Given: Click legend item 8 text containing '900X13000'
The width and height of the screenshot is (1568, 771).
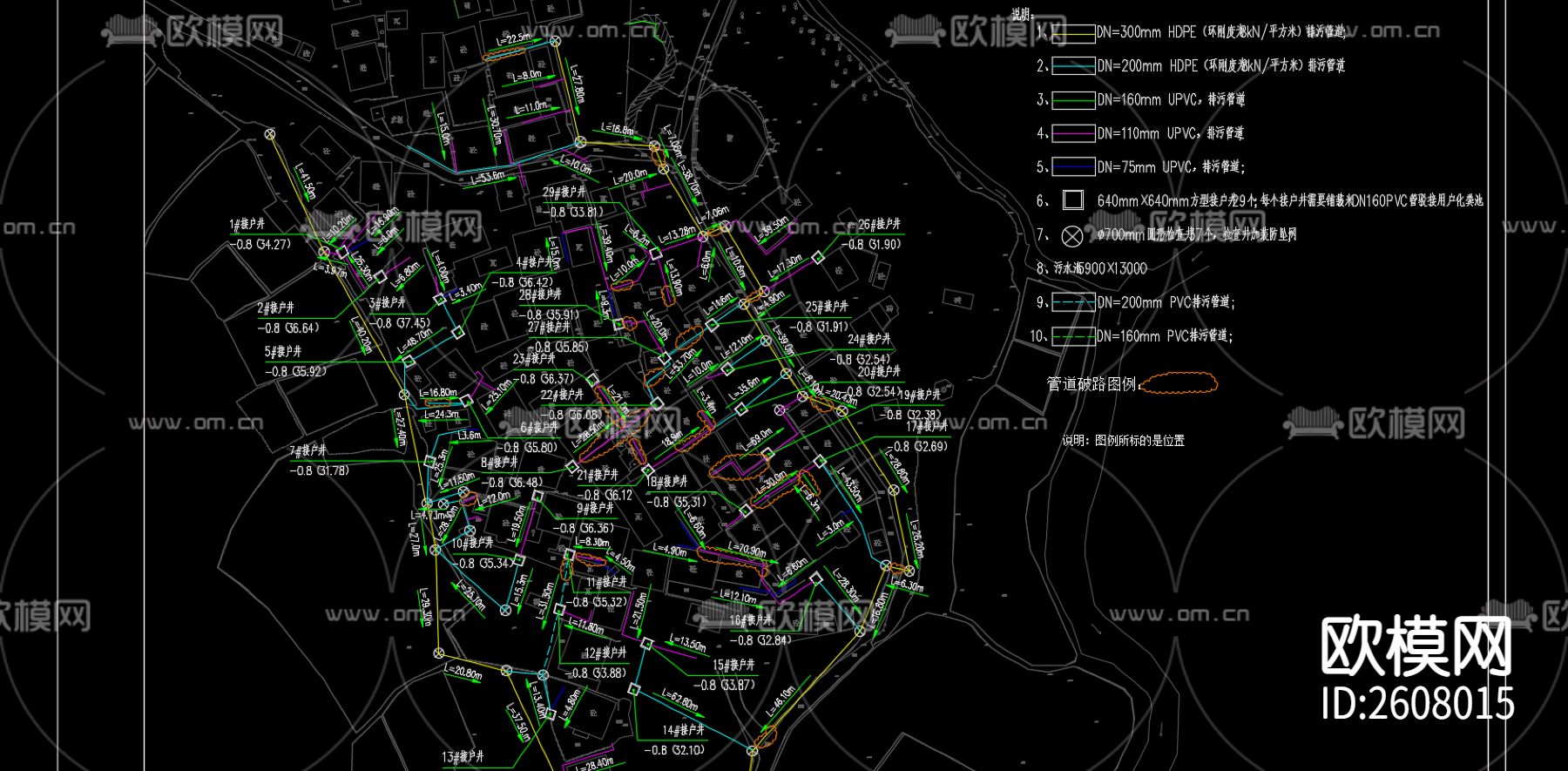Looking at the screenshot, I should tap(1100, 268).
